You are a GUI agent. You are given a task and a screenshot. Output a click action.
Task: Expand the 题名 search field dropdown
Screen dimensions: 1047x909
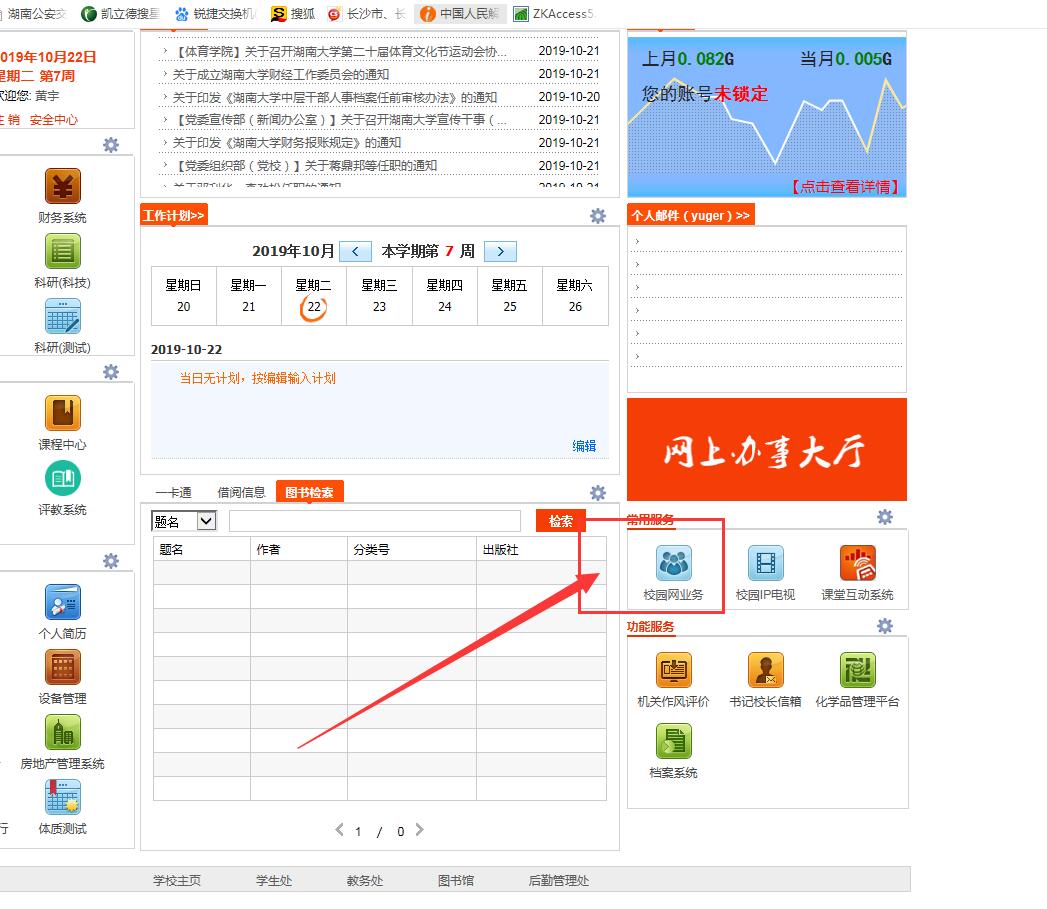[206, 521]
